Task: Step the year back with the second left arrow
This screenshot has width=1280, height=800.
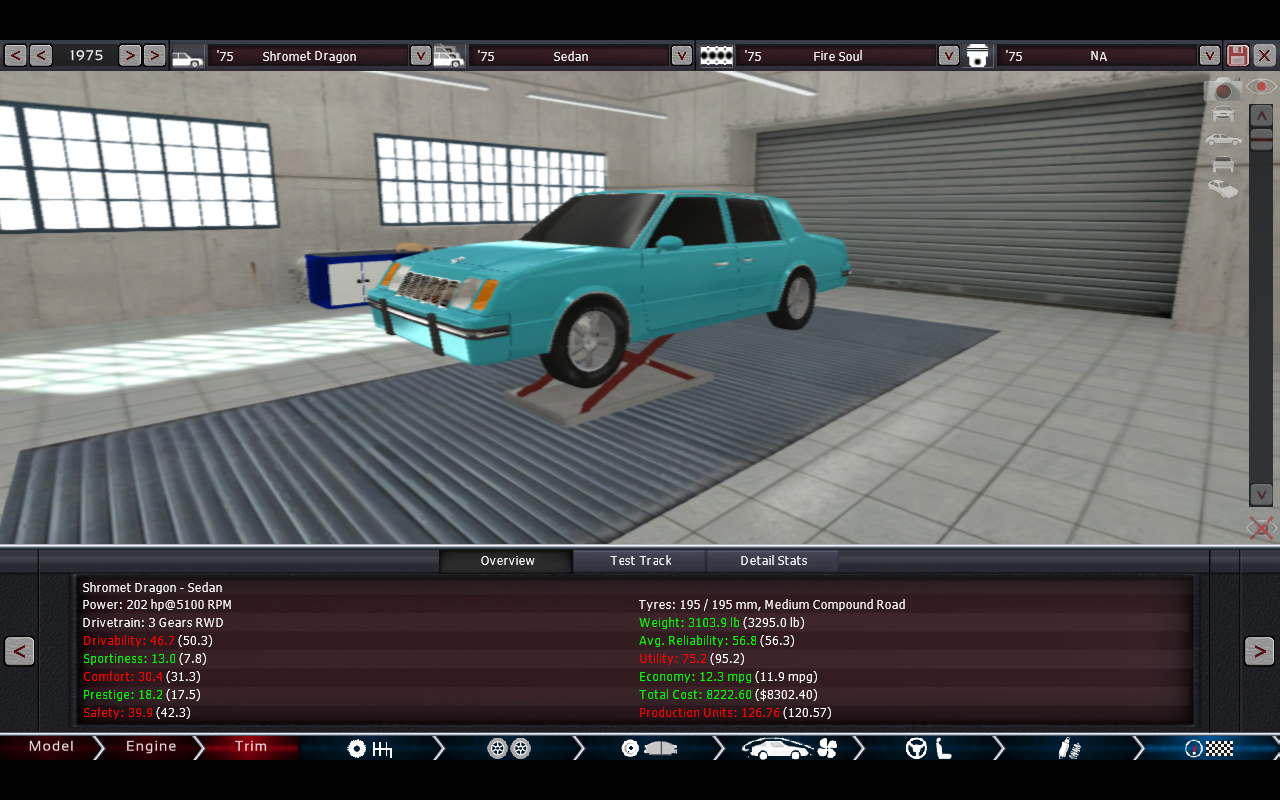Action: (41, 55)
